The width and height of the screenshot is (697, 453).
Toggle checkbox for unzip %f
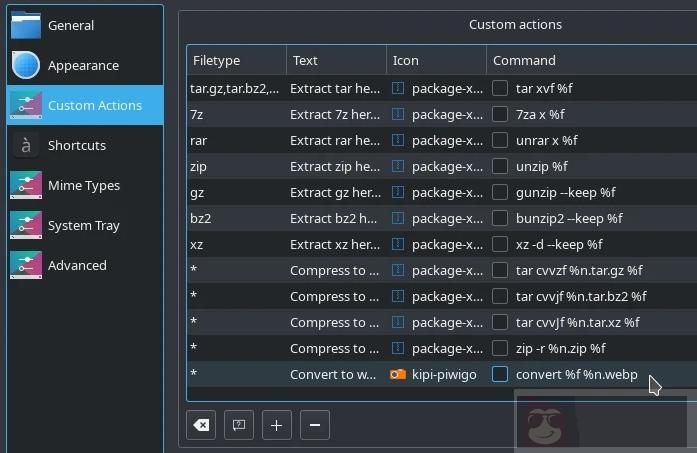[x=500, y=166]
